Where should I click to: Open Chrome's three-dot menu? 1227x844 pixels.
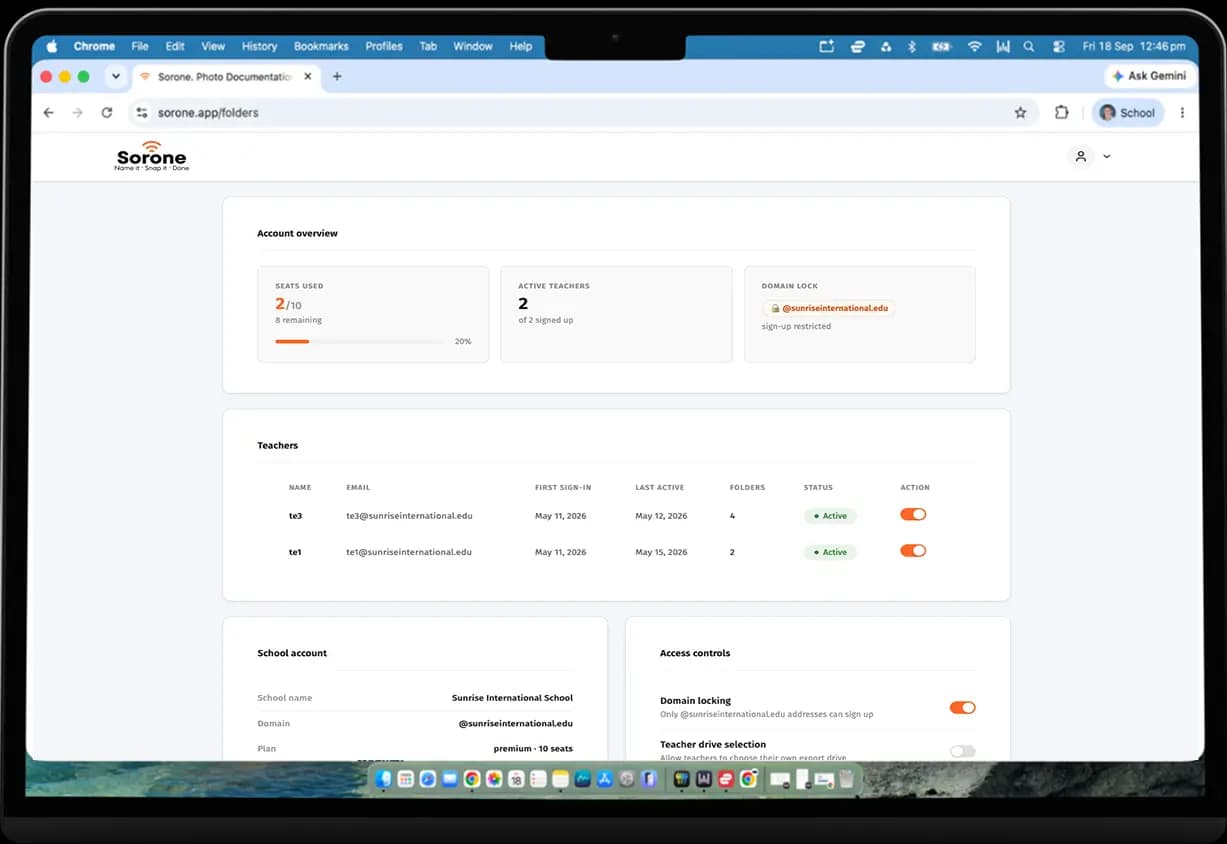point(1183,113)
